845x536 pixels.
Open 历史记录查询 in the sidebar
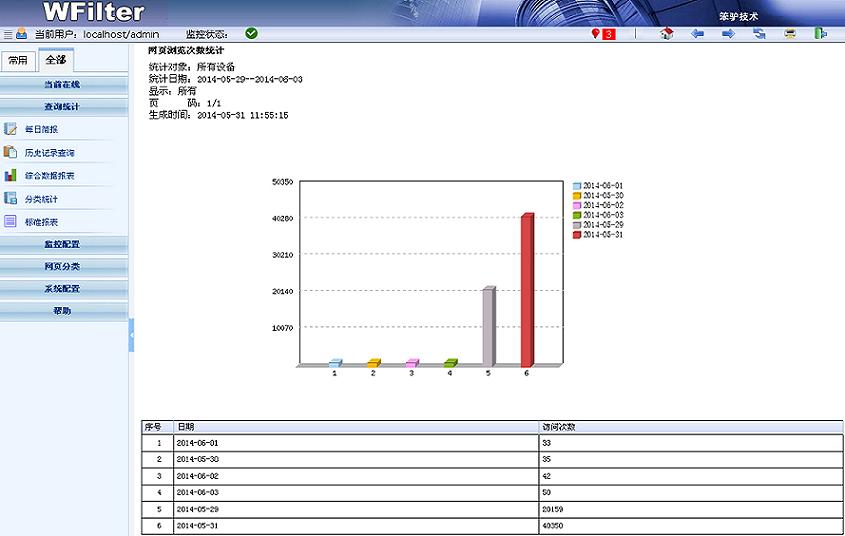pos(49,153)
